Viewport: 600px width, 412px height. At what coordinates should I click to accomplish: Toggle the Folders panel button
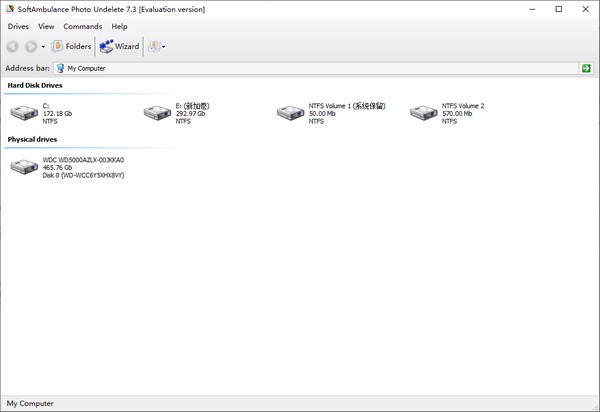click(x=72, y=46)
